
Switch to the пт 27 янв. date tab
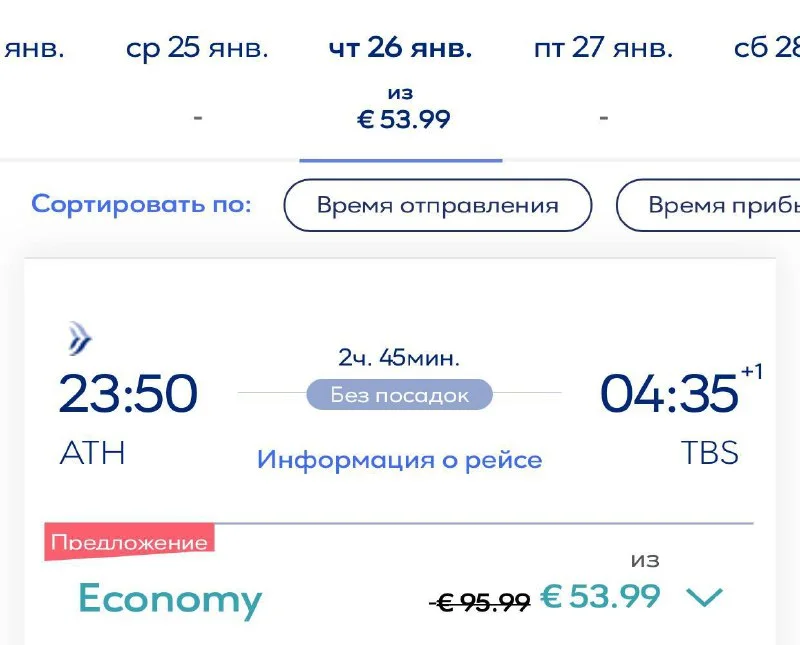tap(603, 48)
